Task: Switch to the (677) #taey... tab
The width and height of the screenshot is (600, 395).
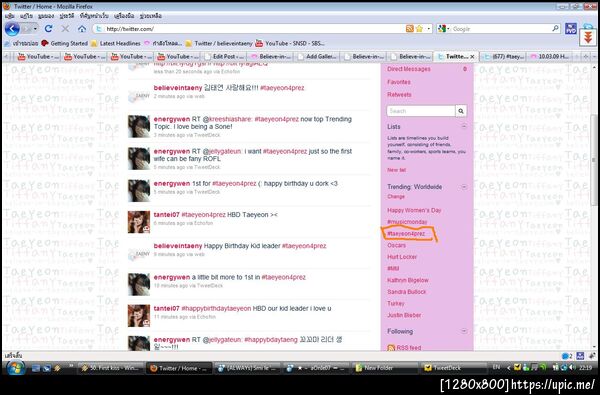Action: click(504, 57)
